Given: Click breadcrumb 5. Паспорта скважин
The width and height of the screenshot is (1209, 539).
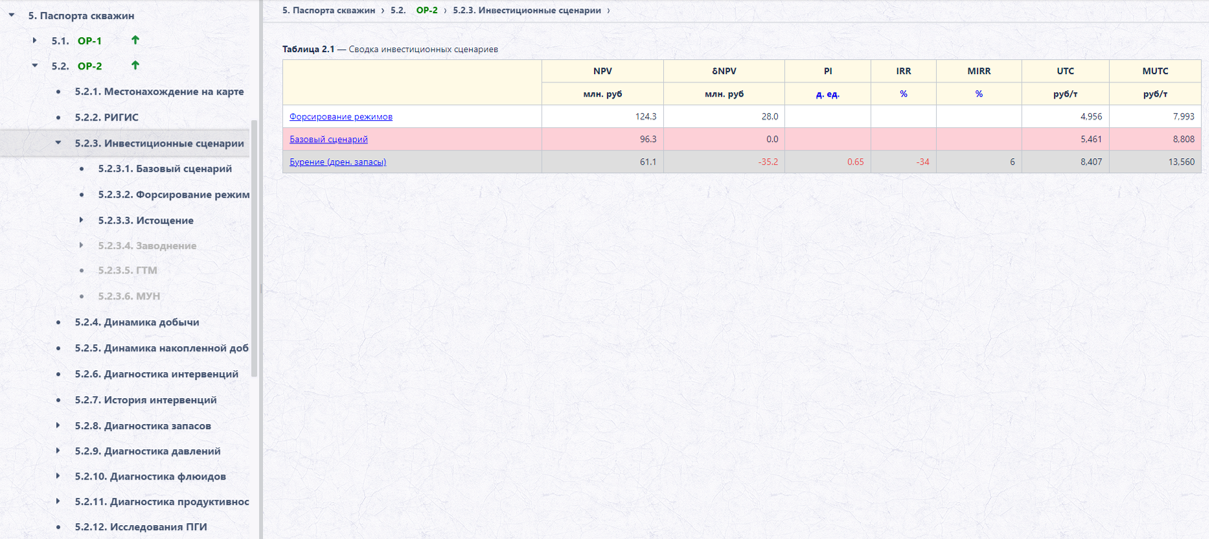Looking at the screenshot, I should tap(329, 10).
